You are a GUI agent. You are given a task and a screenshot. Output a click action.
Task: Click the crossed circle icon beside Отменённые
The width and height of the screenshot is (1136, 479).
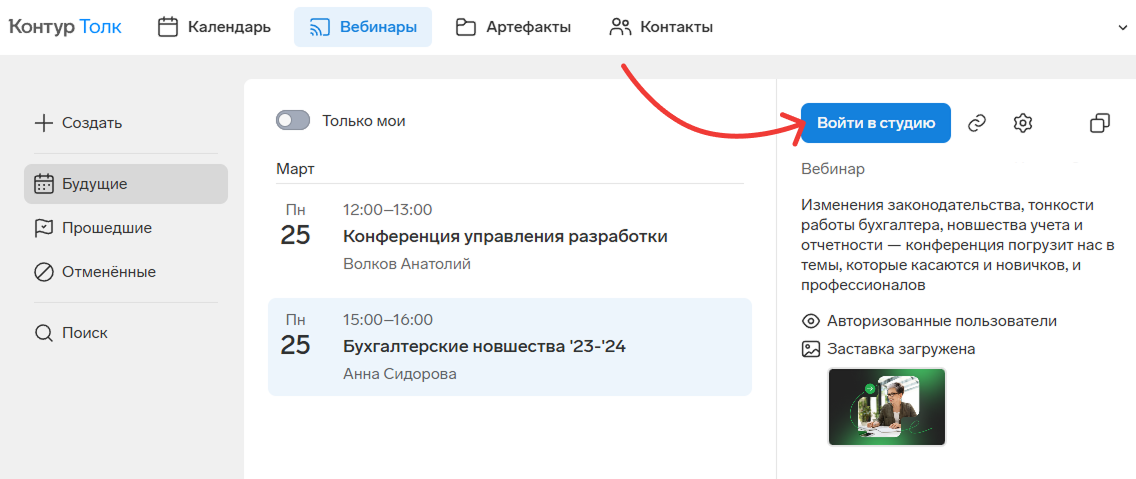coord(44,272)
